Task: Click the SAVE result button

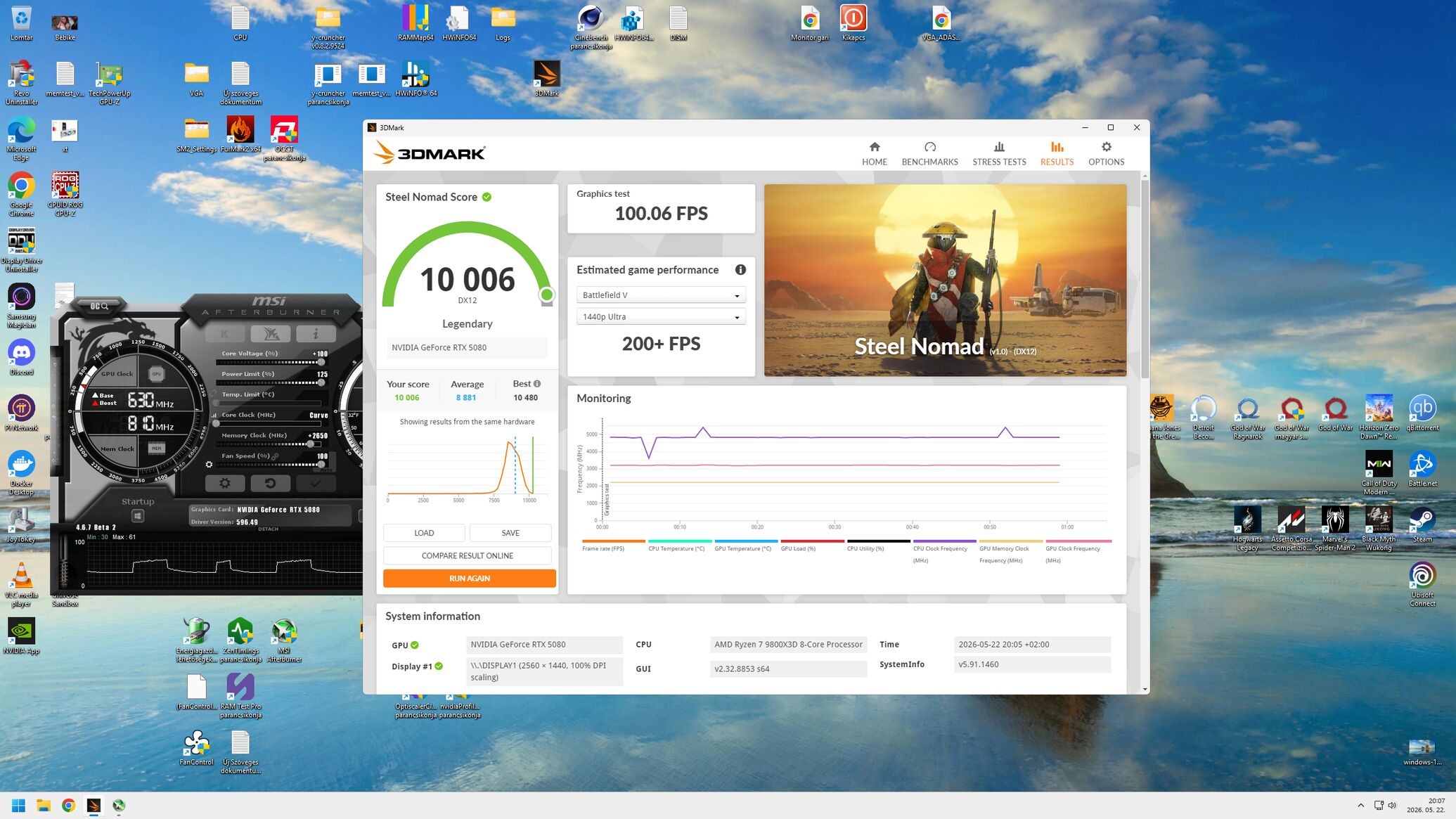Action: coord(510,533)
